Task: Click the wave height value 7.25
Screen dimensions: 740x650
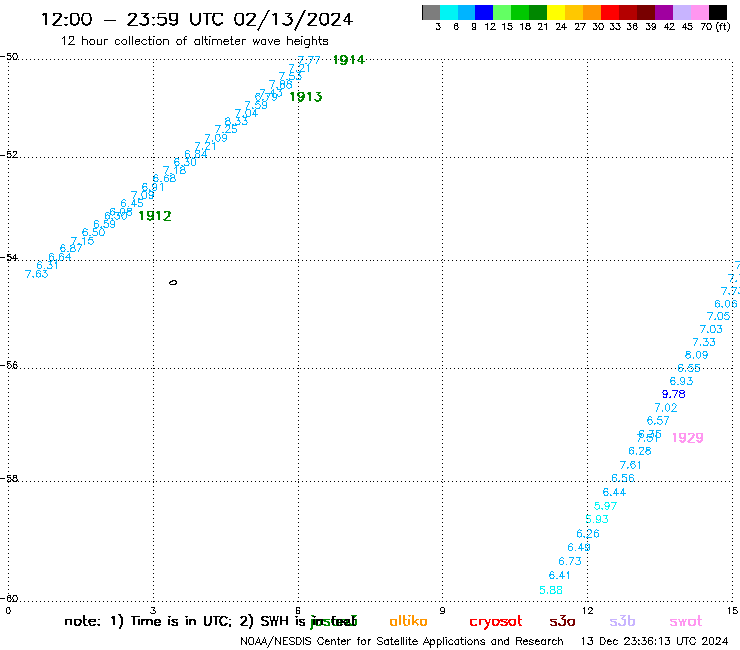Action: (x=226, y=129)
